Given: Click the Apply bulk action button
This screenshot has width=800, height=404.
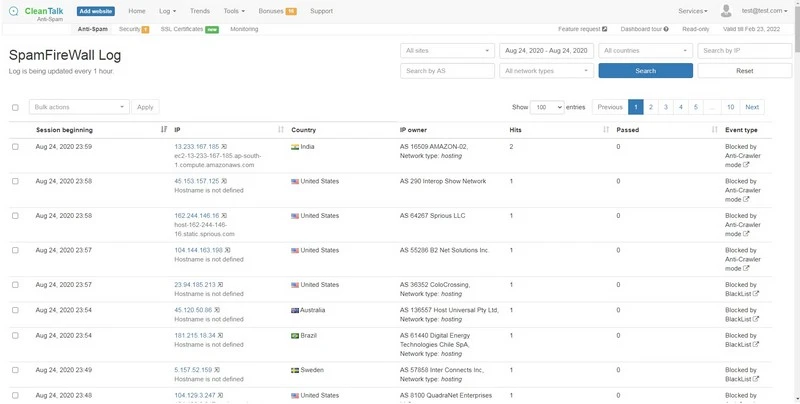Looking at the screenshot, I should tap(145, 107).
